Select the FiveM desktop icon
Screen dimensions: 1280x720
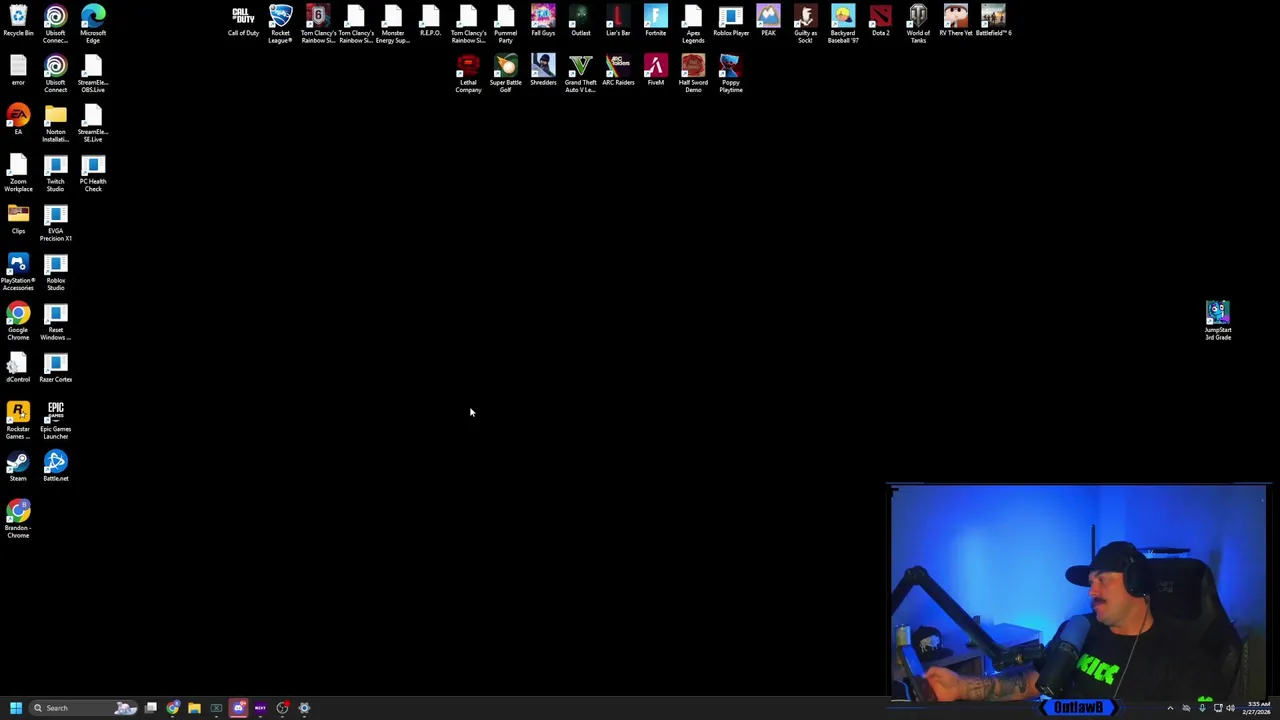click(655, 71)
